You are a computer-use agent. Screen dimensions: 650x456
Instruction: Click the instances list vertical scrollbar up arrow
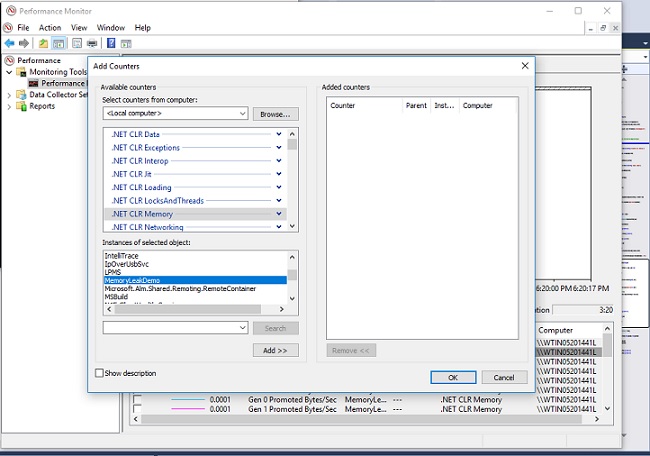pos(292,257)
